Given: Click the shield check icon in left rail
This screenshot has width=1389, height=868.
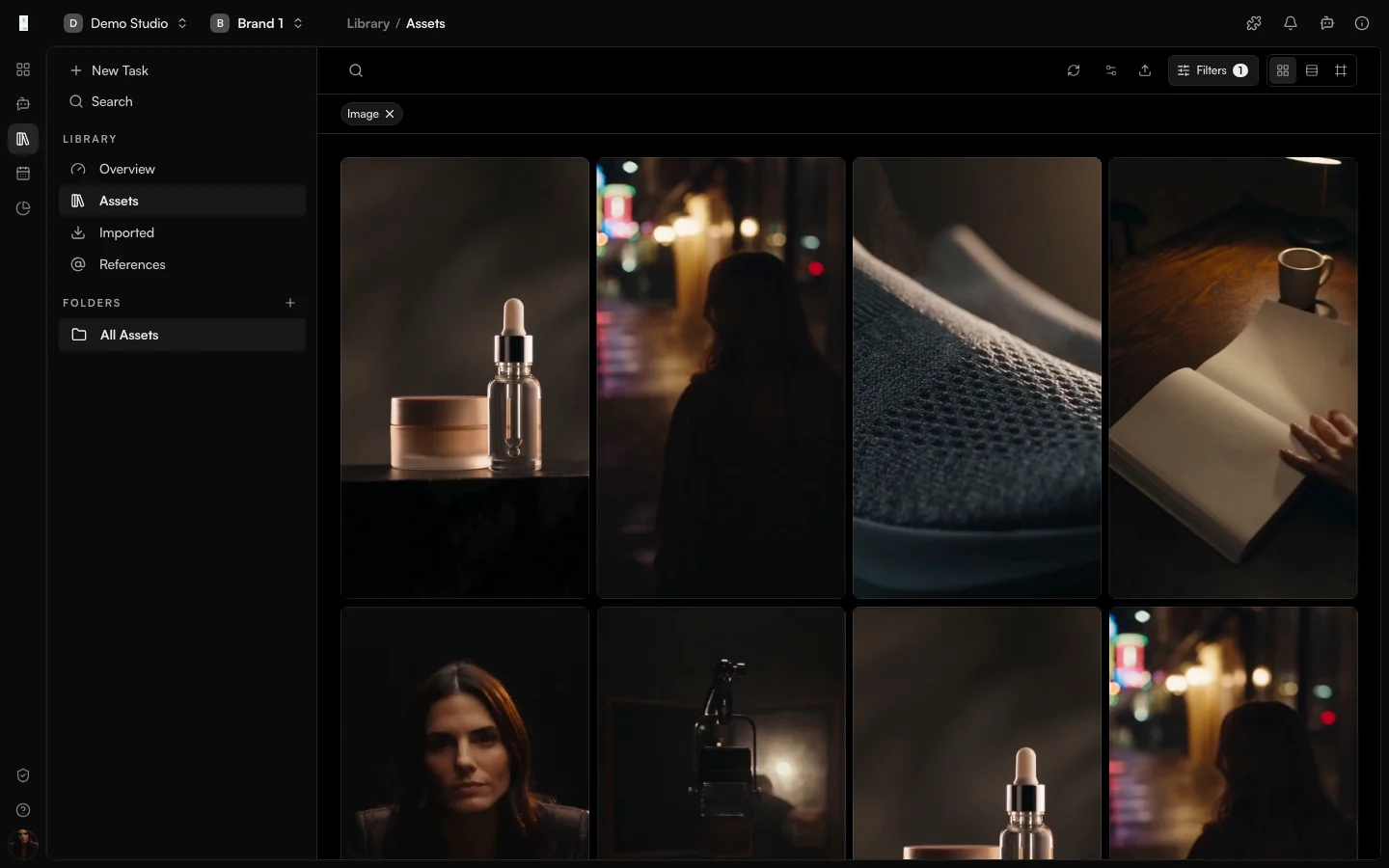Looking at the screenshot, I should tap(23, 775).
